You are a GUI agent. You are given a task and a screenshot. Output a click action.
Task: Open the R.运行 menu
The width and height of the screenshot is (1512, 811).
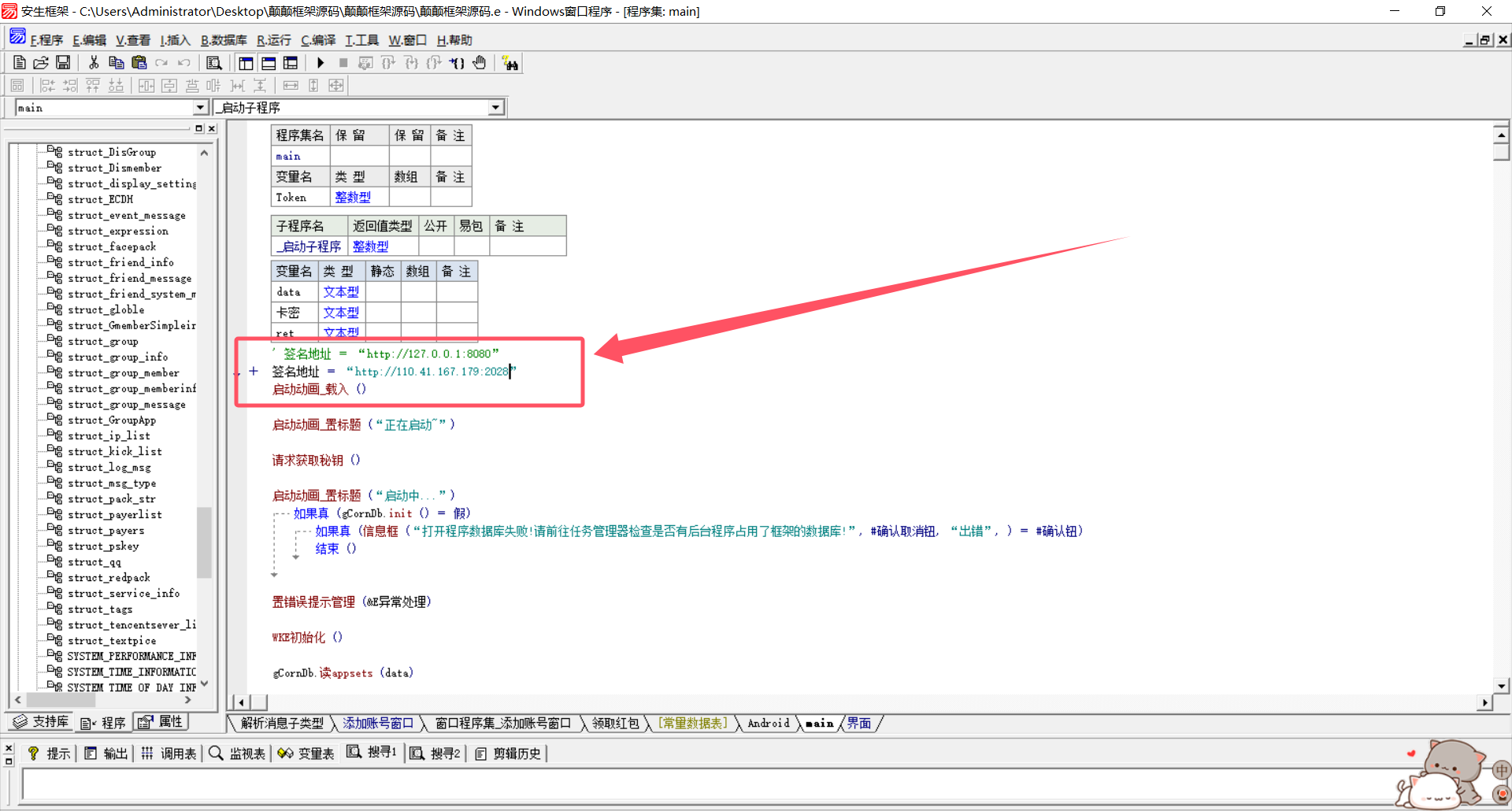click(273, 40)
